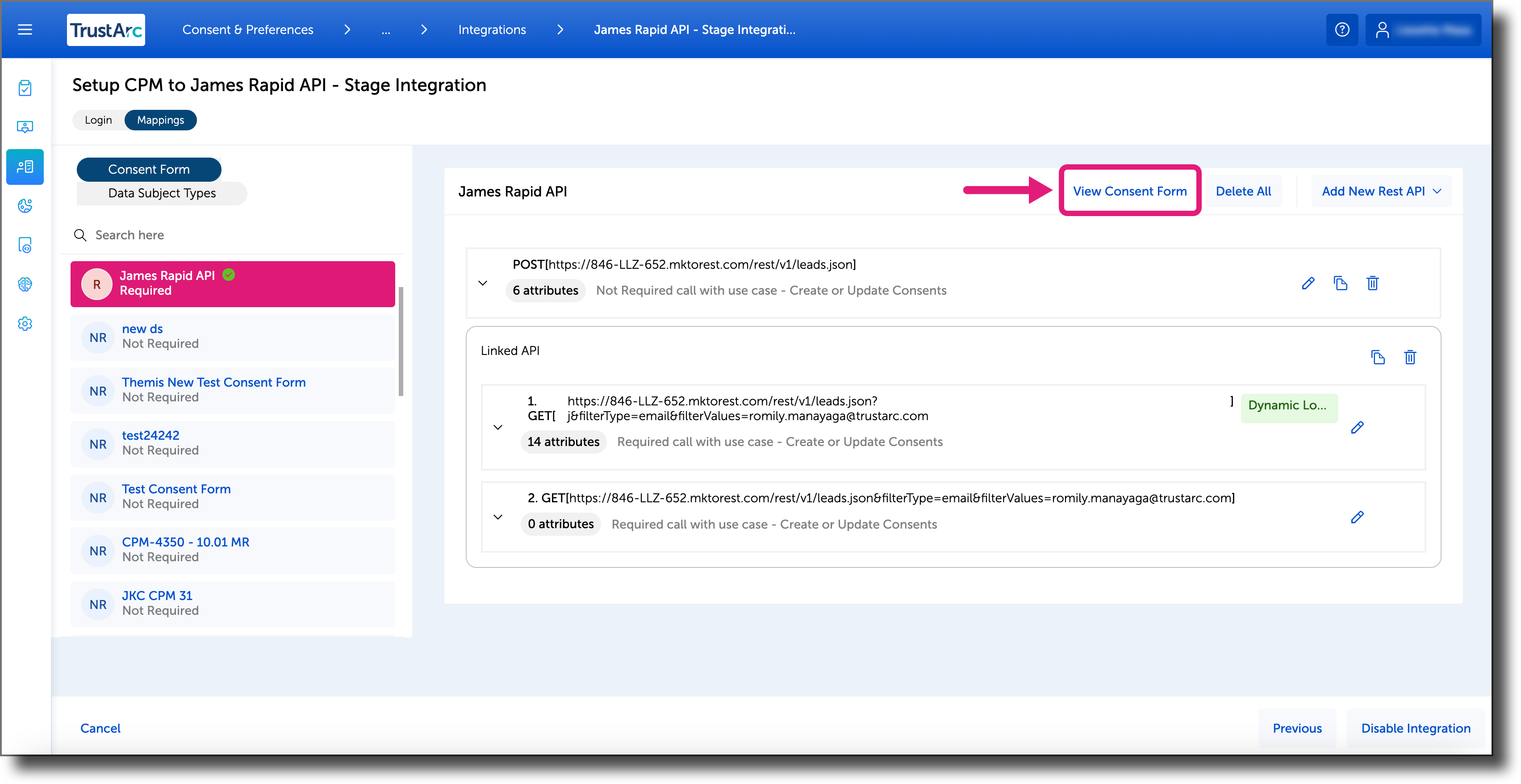The image size is (1521, 784).
Task: Open the help question mark icon
Action: 1341,29
